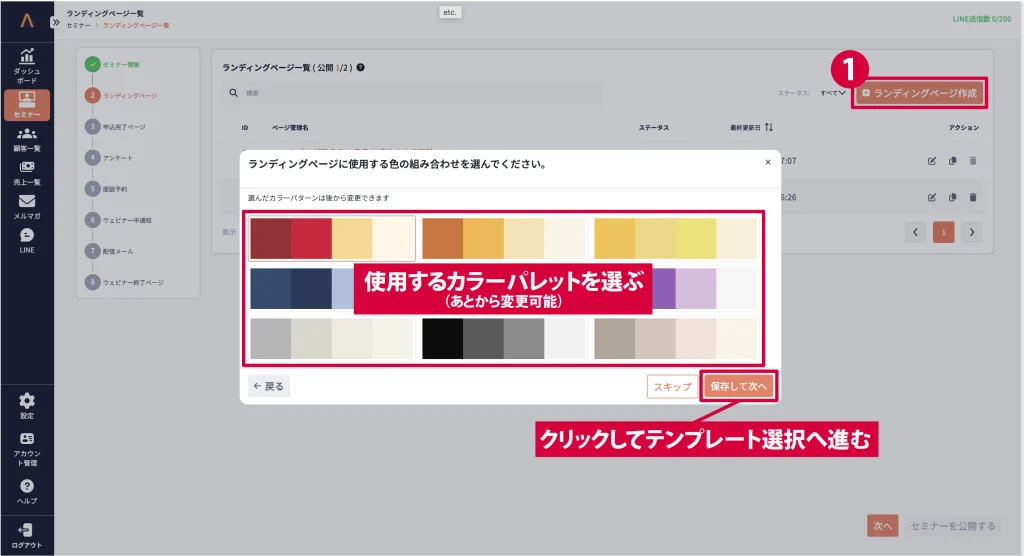Image resolution: width=1024 pixels, height=556 pixels.
Task: Select step 4 アンケート in wizard
Action: coord(93,158)
